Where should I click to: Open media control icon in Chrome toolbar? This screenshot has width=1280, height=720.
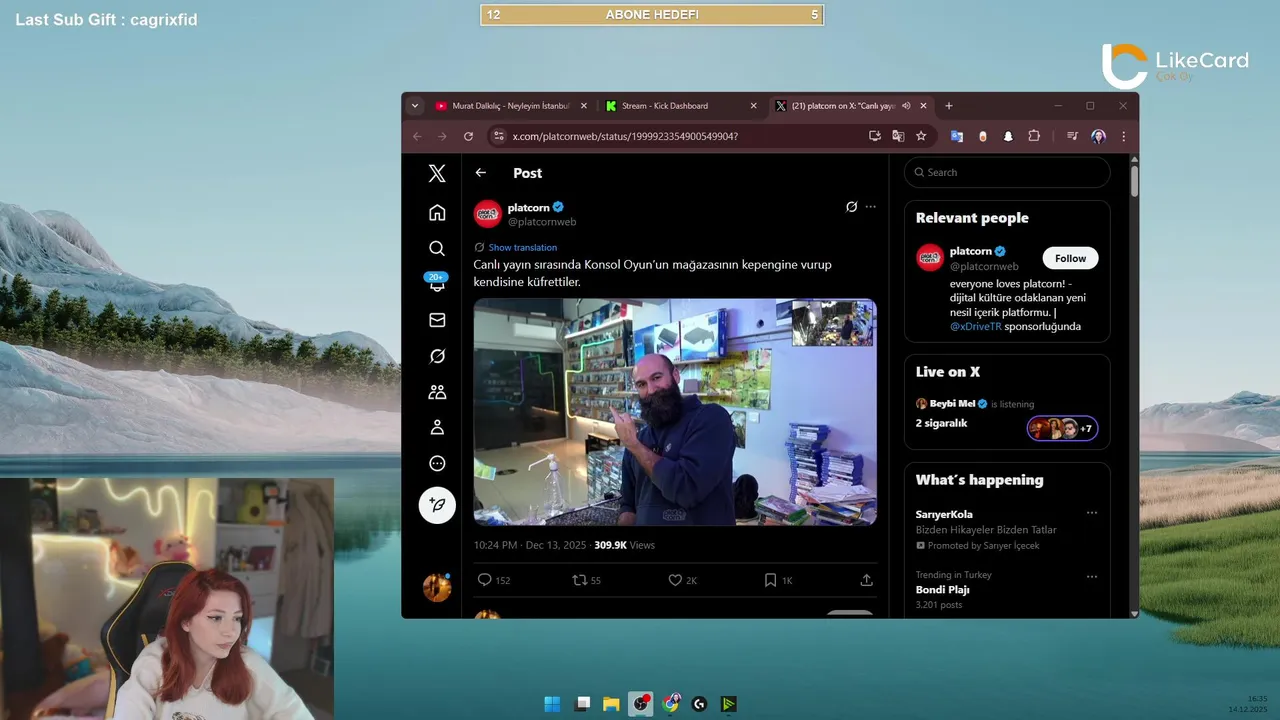click(1071, 136)
